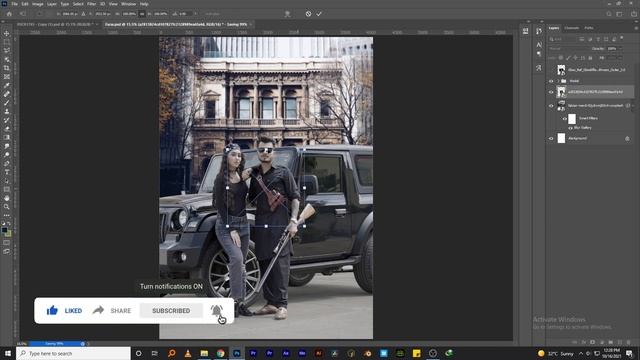This screenshot has height=360, width=640.
Task: Commit the transform with the checkmark
Action: [319, 14]
